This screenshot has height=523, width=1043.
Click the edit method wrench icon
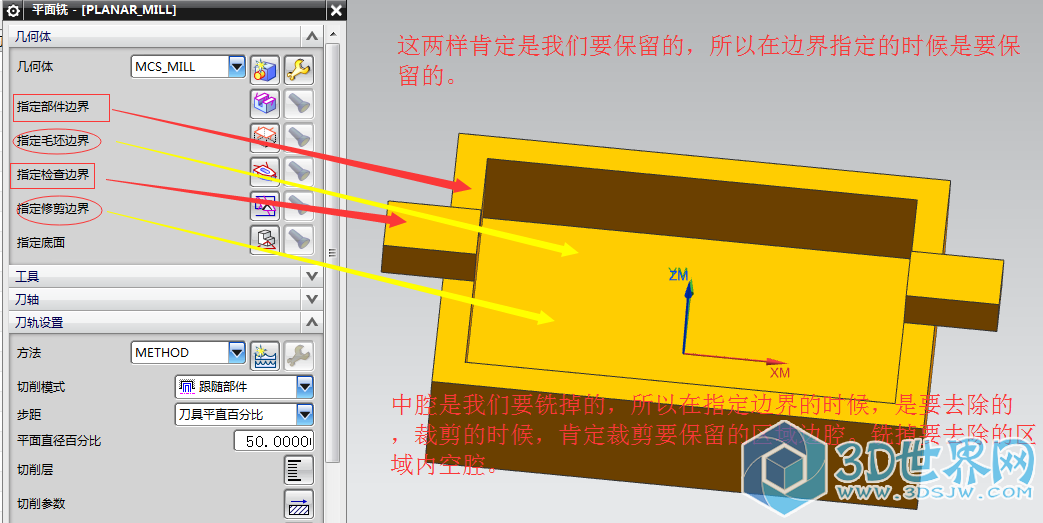299,356
